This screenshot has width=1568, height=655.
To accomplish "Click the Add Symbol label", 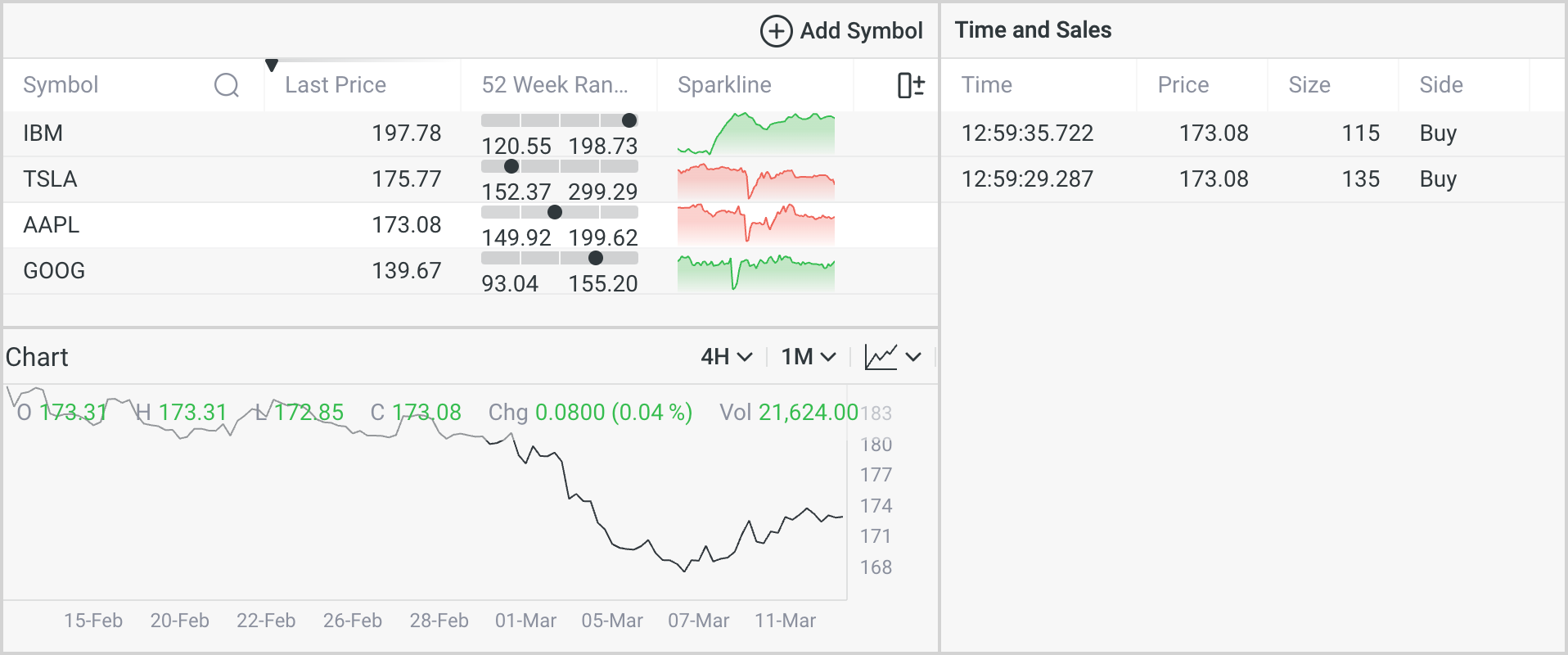I will (x=861, y=31).
